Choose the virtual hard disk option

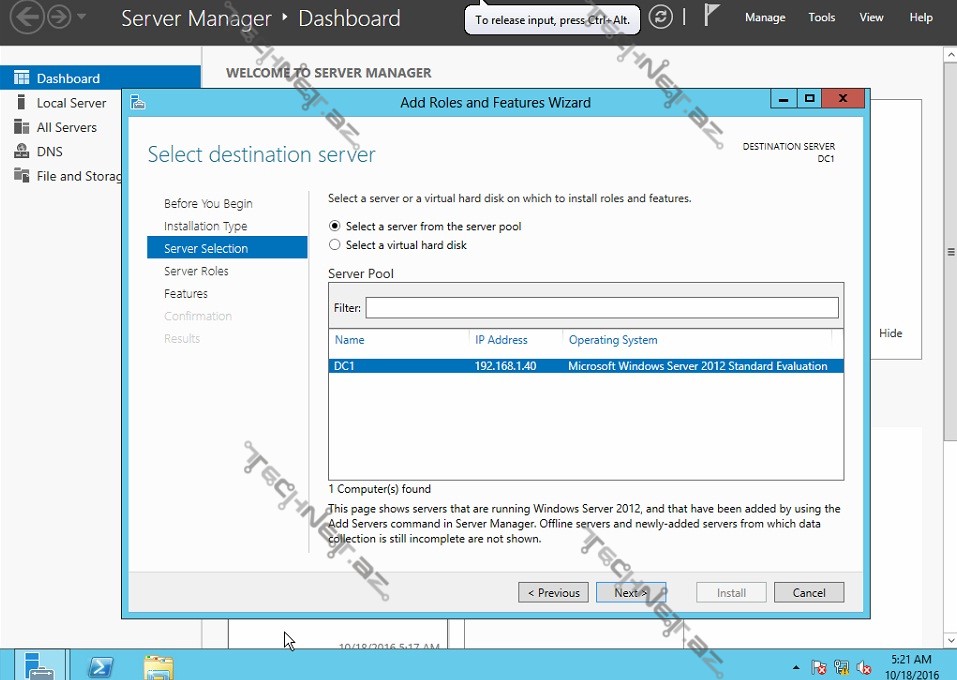[x=335, y=245]
